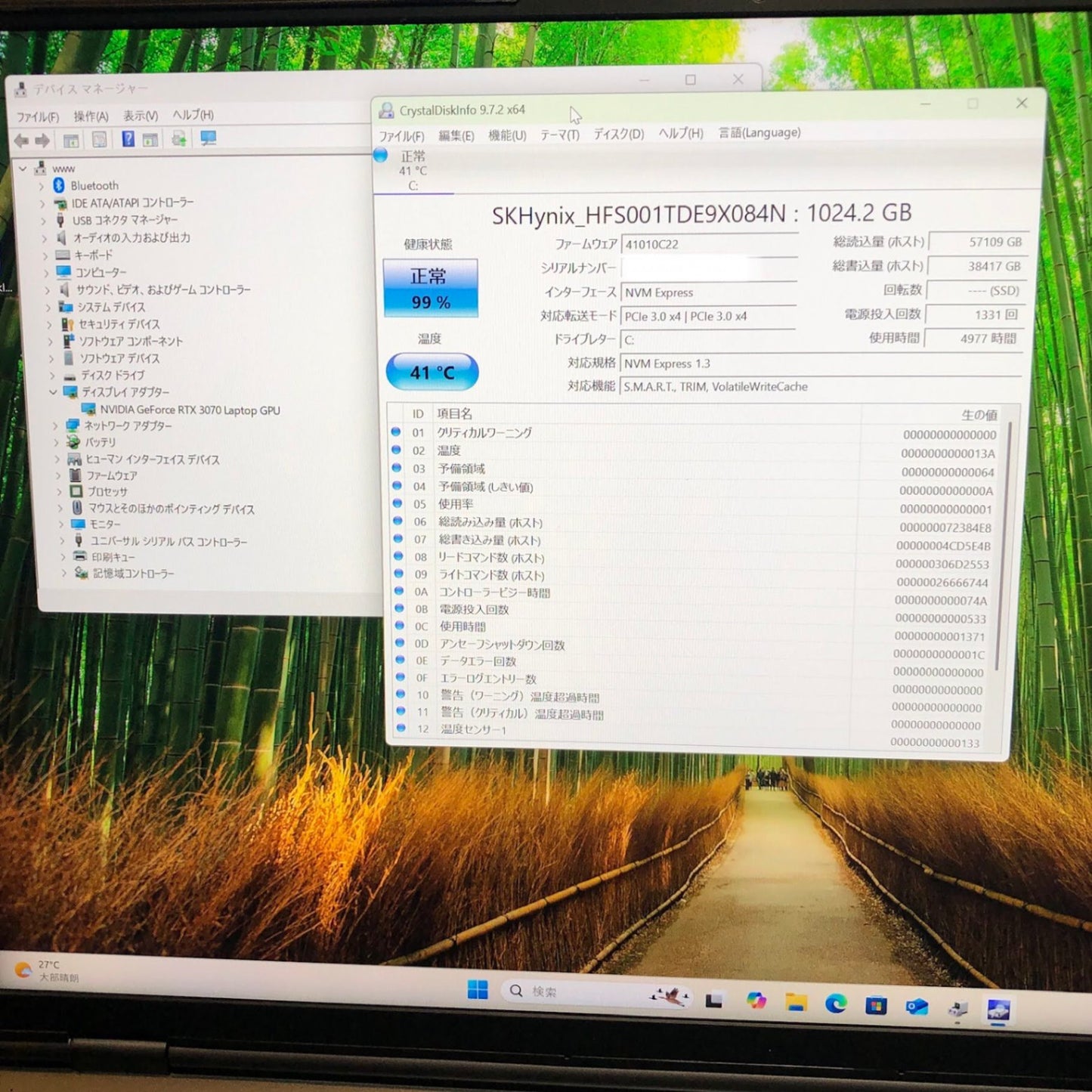The width and height of the screenshot is (1092, 1092).
Task: Open ファイル(F) menu in Device Manager
Action: point(38,117)
